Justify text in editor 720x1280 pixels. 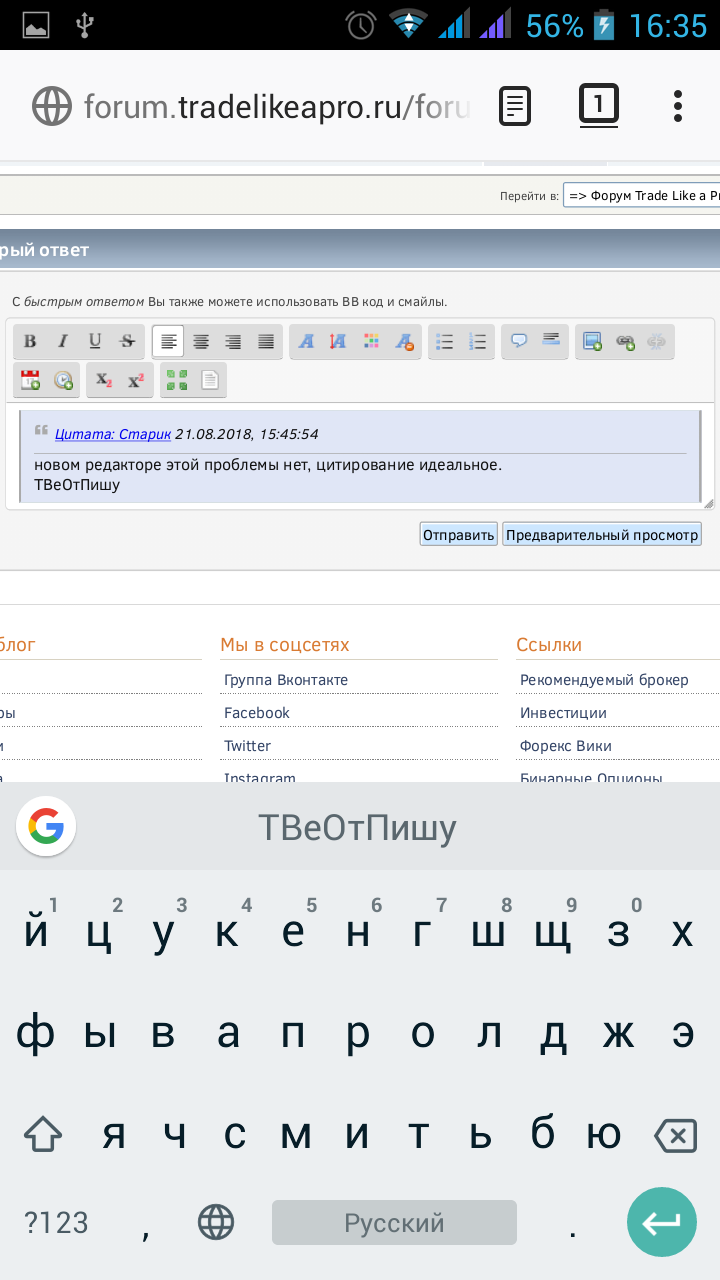[x=266, y=342]
